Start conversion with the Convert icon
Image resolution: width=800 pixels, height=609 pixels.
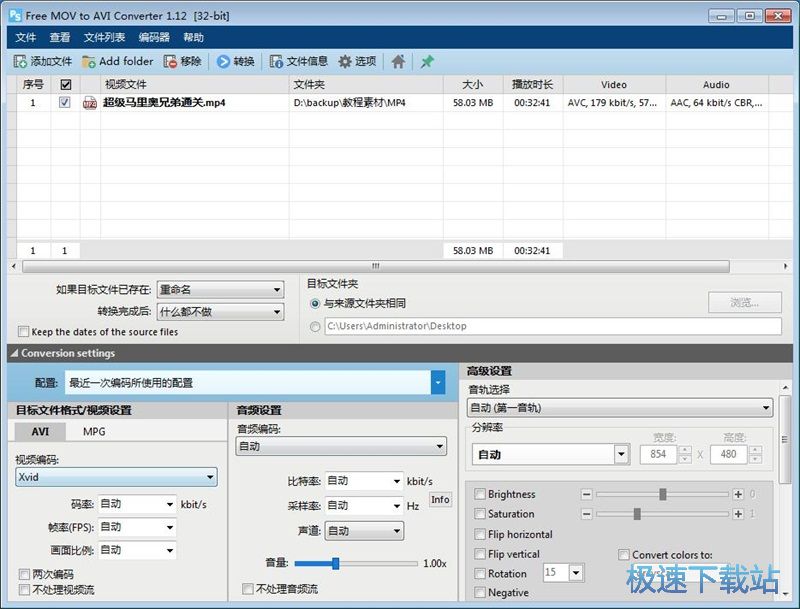click(x=223, y=61)
